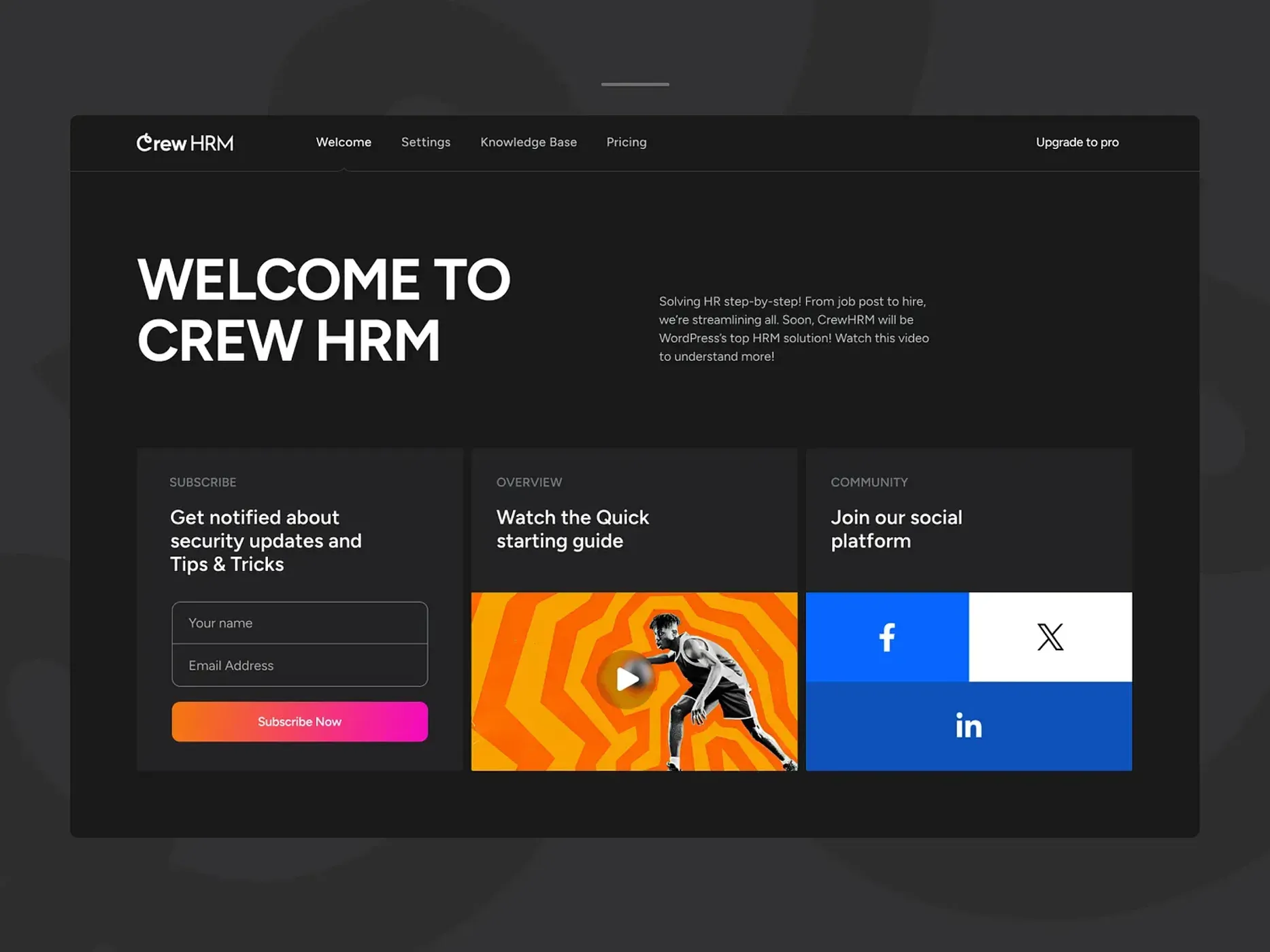Image resolution: width=1270 pixels, height=952 pixels.
Task: Play the quick starting guide video
Action: [626, 679]
